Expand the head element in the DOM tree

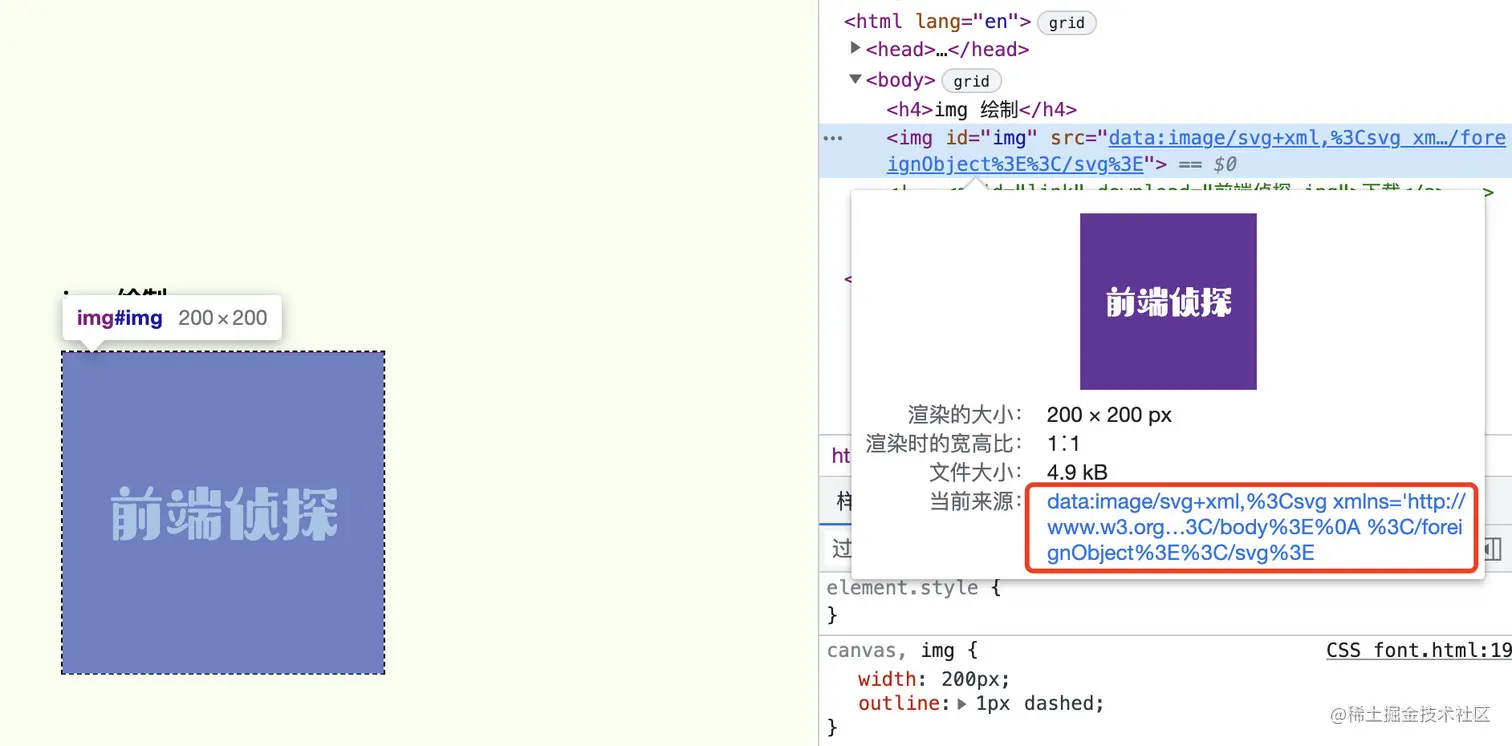855,47
